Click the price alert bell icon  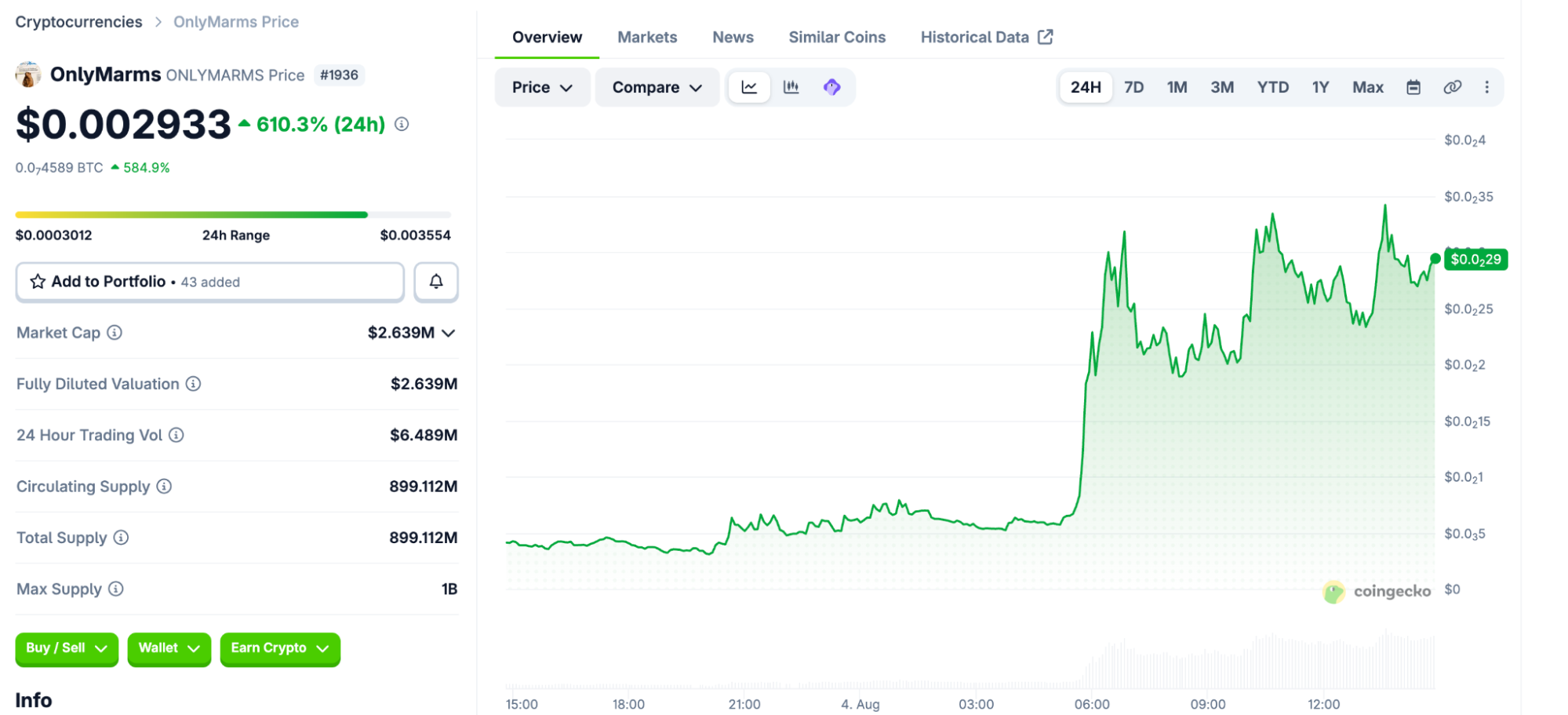(x=436, y=282)
